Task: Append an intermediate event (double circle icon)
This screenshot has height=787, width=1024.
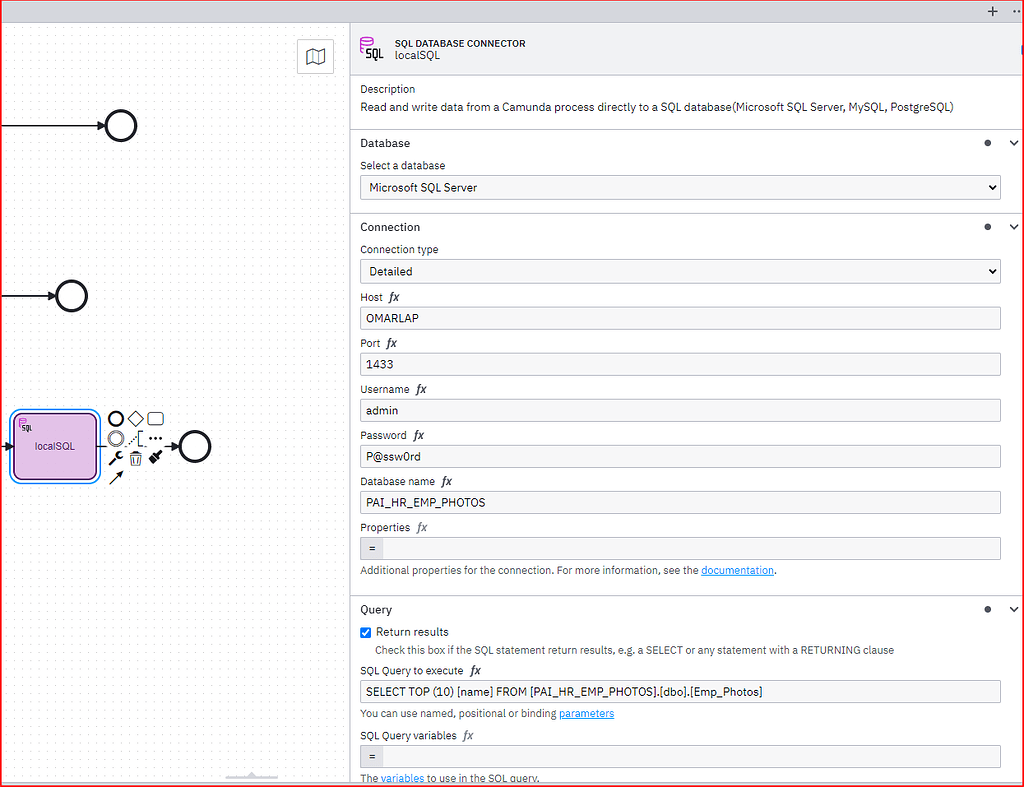Action: pyautogui.click(x=115, y=438)
